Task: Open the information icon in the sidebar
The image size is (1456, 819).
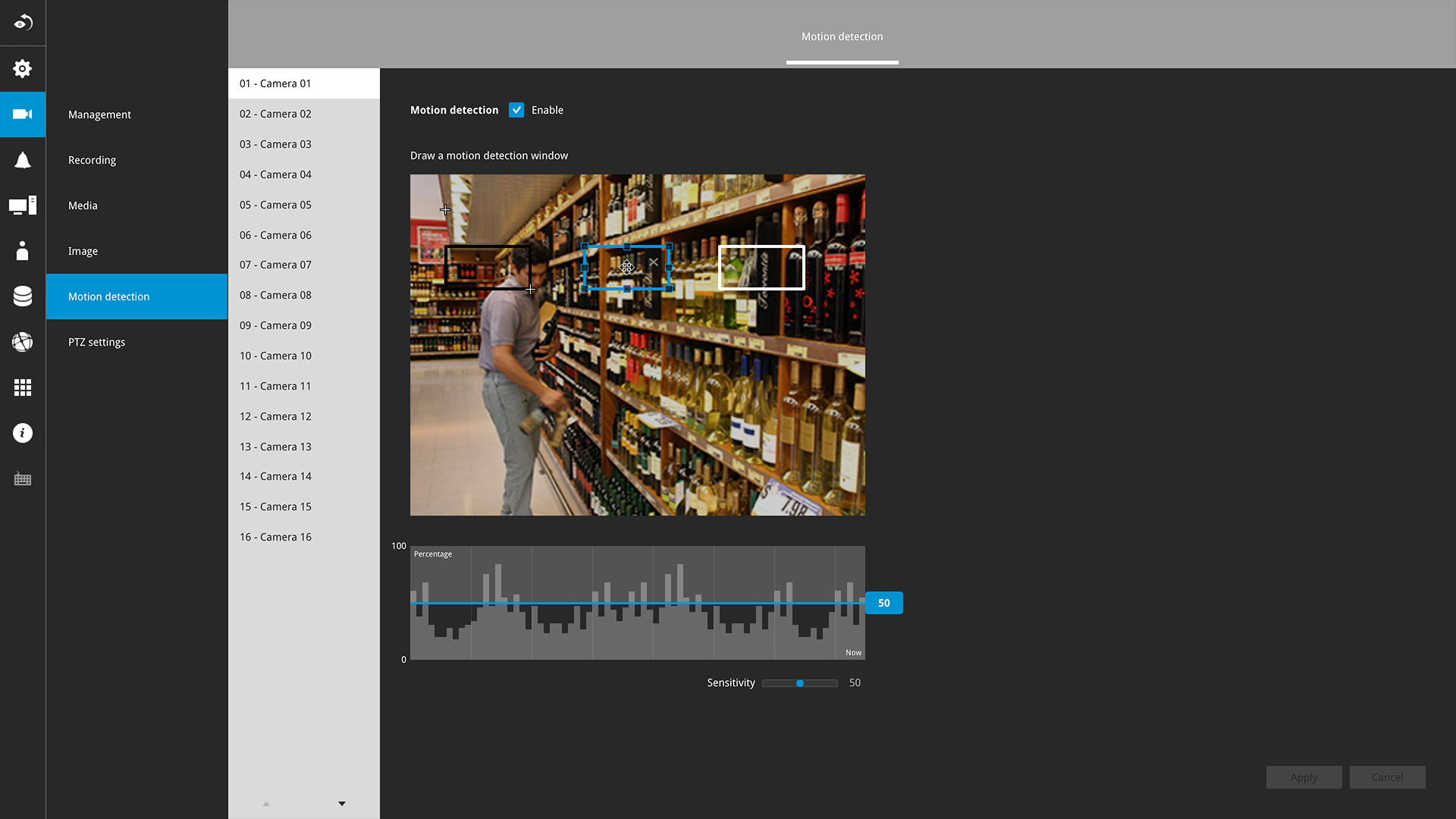Action: pos(23,433)
